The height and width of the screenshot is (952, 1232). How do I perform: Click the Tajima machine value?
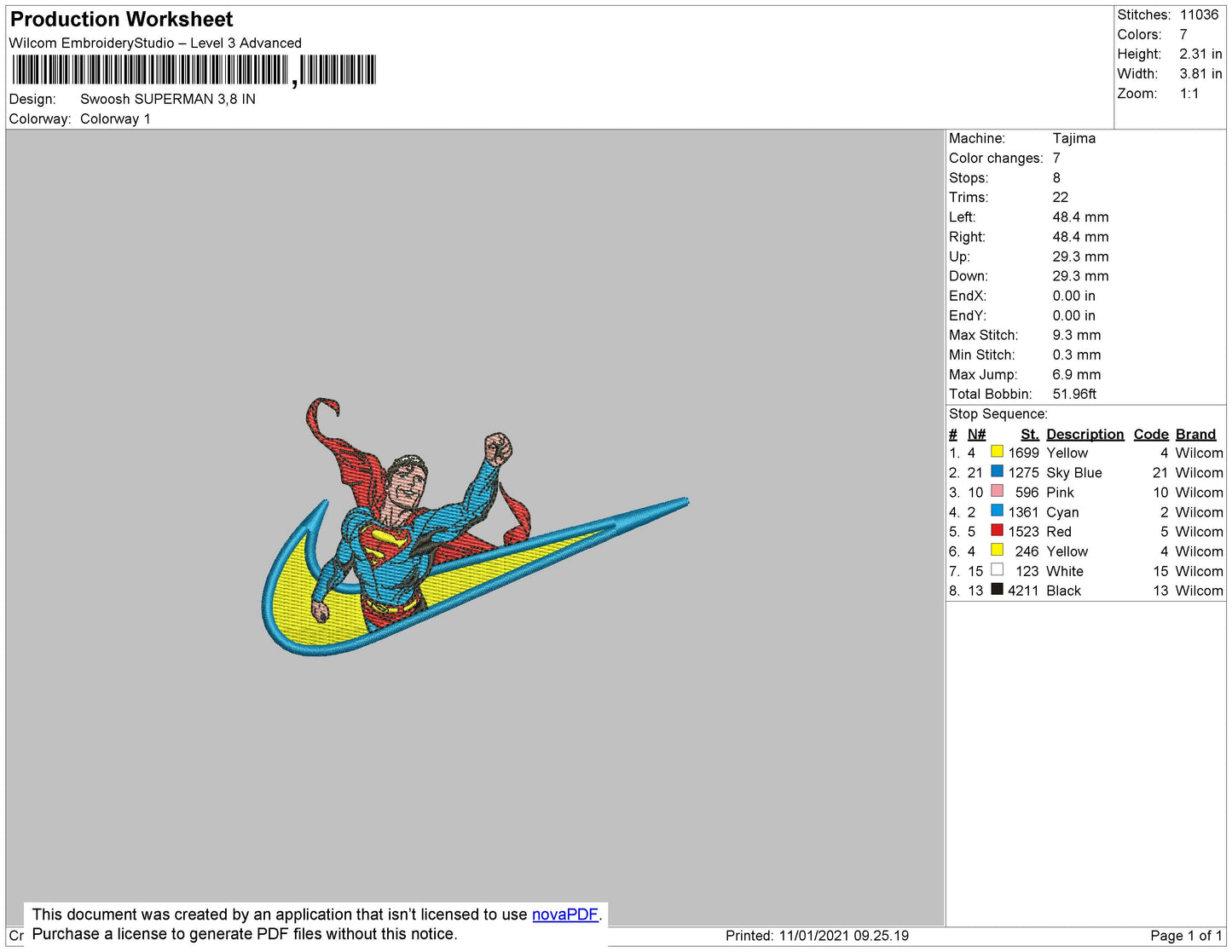pos(1073,138)
